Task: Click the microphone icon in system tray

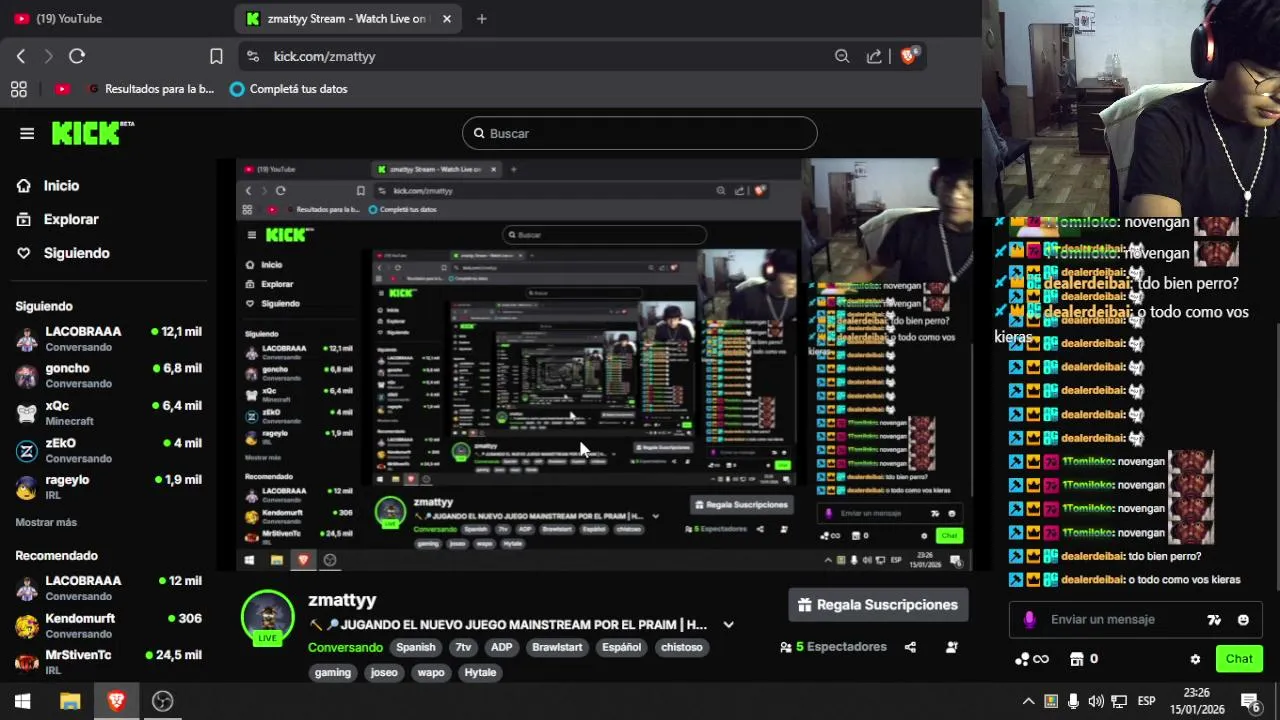Action: click(x=1073, y=701)
